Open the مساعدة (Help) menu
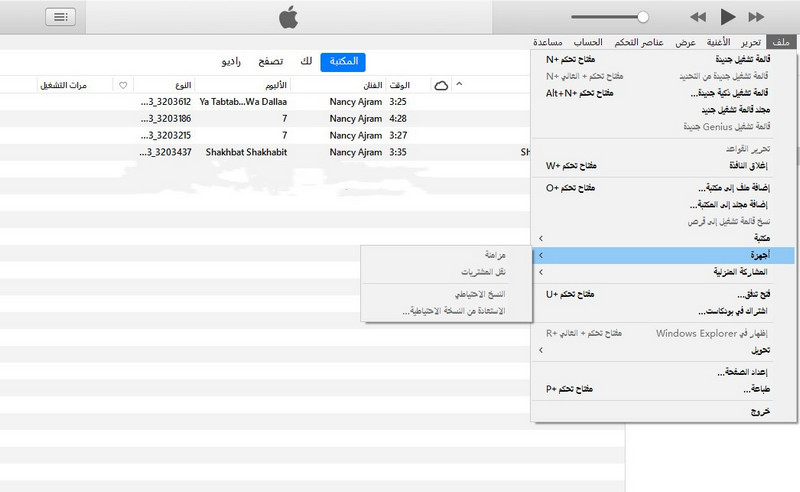This screenshot has width=800, height=492. (547, 42)
